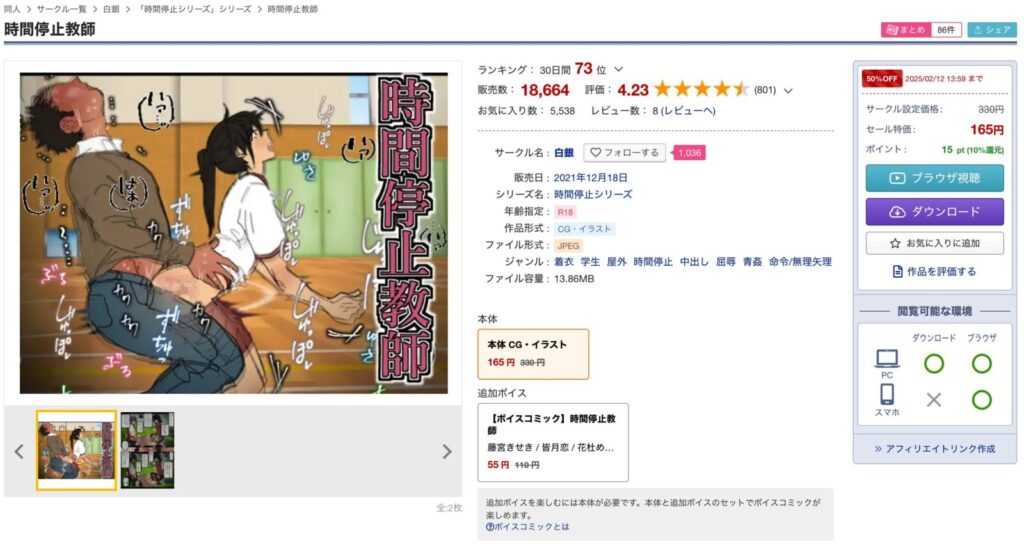The width and height of the screenshot is (1024, 546).
Task: Open the ボイスコミックとは help link
Action: coord(528,526)
